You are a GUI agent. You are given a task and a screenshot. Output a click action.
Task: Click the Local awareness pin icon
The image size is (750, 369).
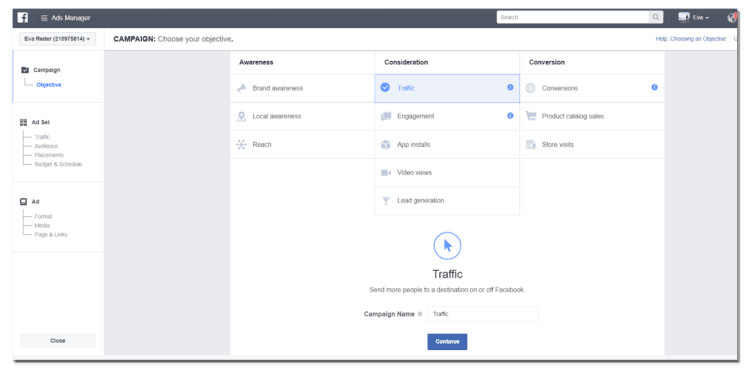point(242,116)
